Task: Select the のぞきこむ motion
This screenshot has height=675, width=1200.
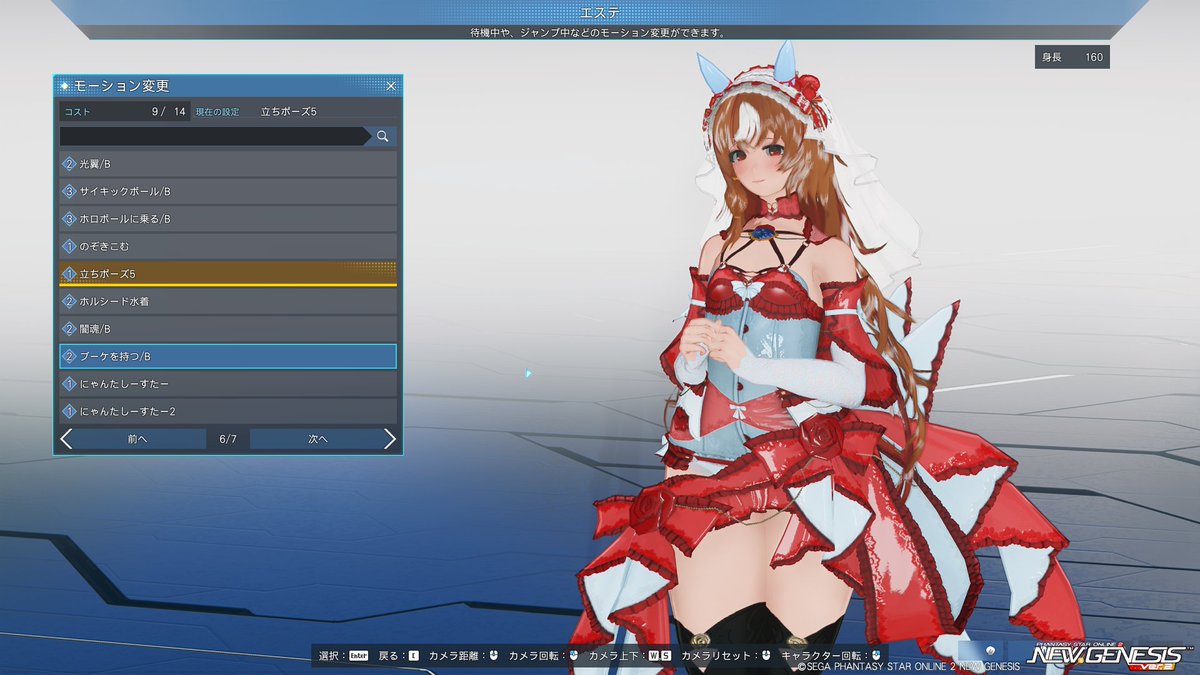Action: click(x=228, y=246)
